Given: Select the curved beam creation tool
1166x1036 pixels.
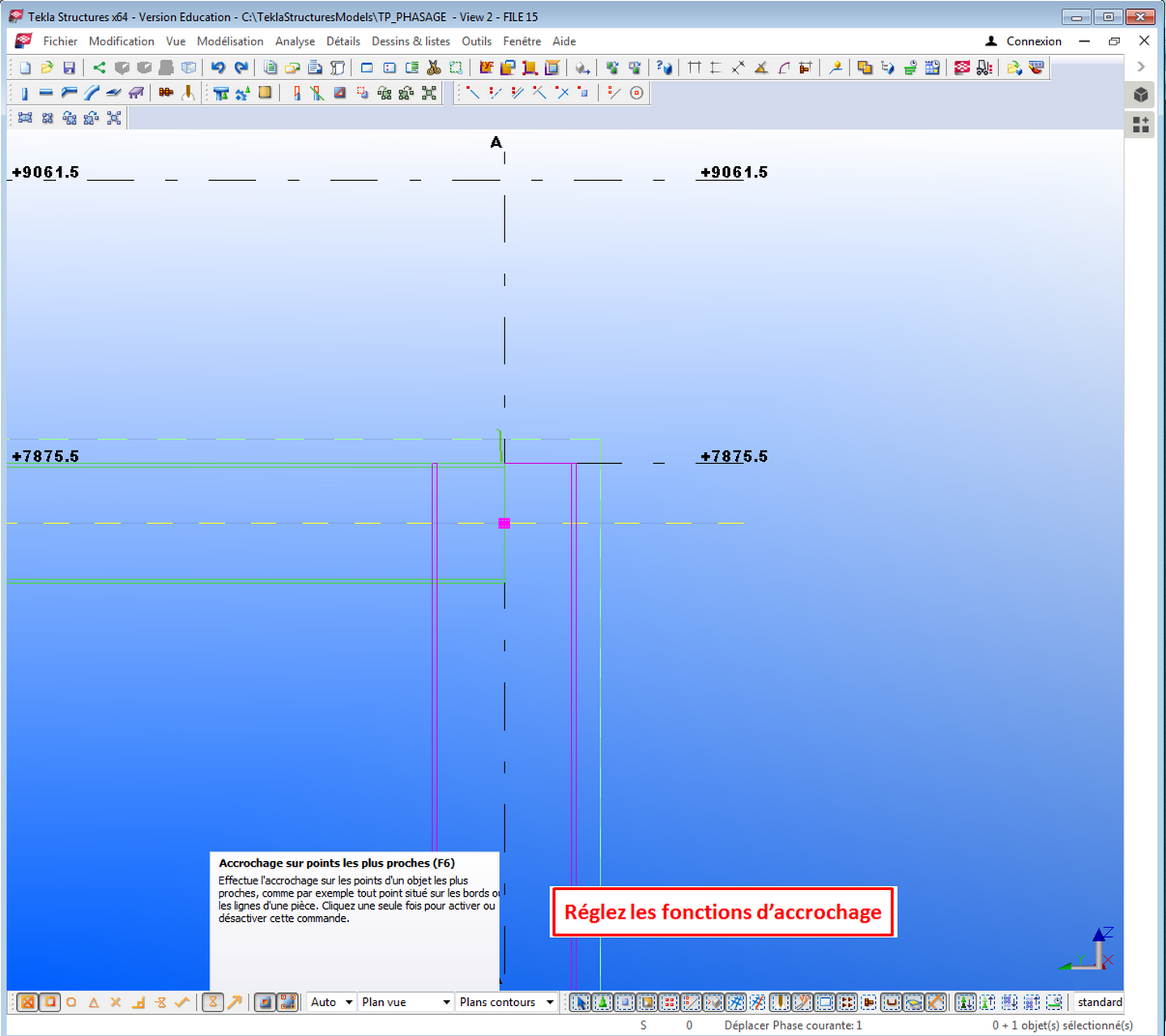Looking at the screenshot, I should click(91, 93).
